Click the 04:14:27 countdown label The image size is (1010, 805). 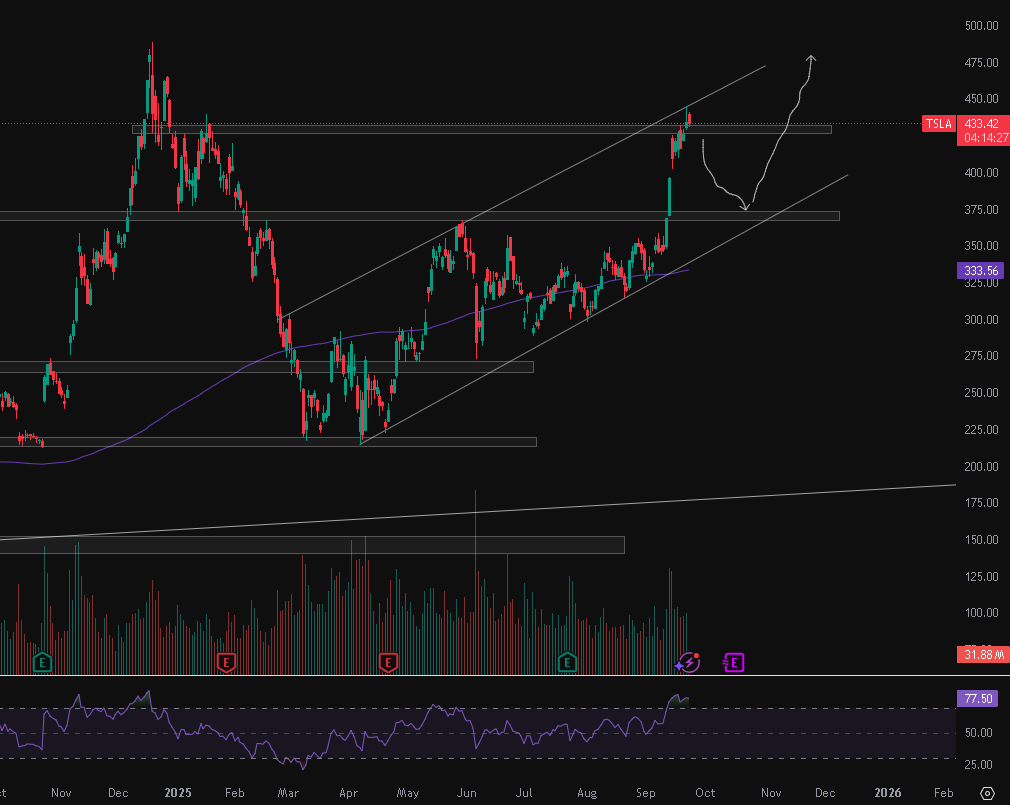point(986,138)
